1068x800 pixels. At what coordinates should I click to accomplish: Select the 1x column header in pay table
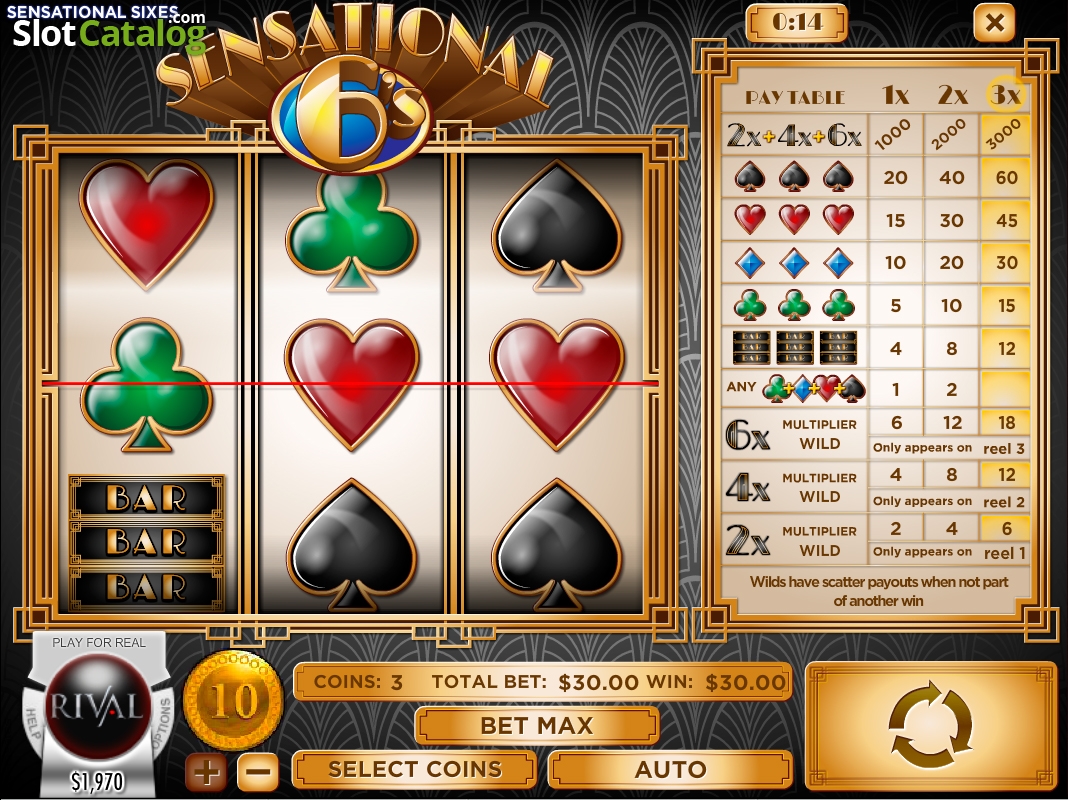tap(895, 95)
